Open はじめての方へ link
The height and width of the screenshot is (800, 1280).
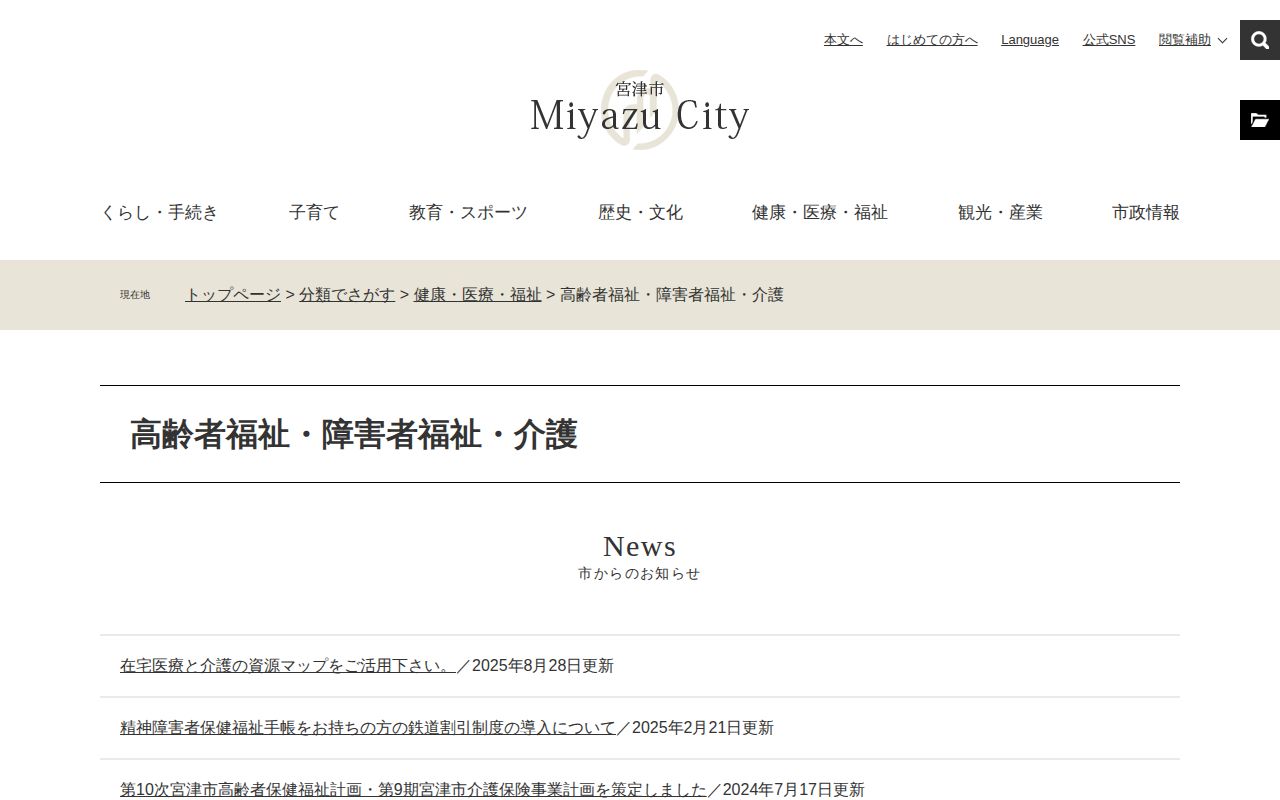[932, 40]
